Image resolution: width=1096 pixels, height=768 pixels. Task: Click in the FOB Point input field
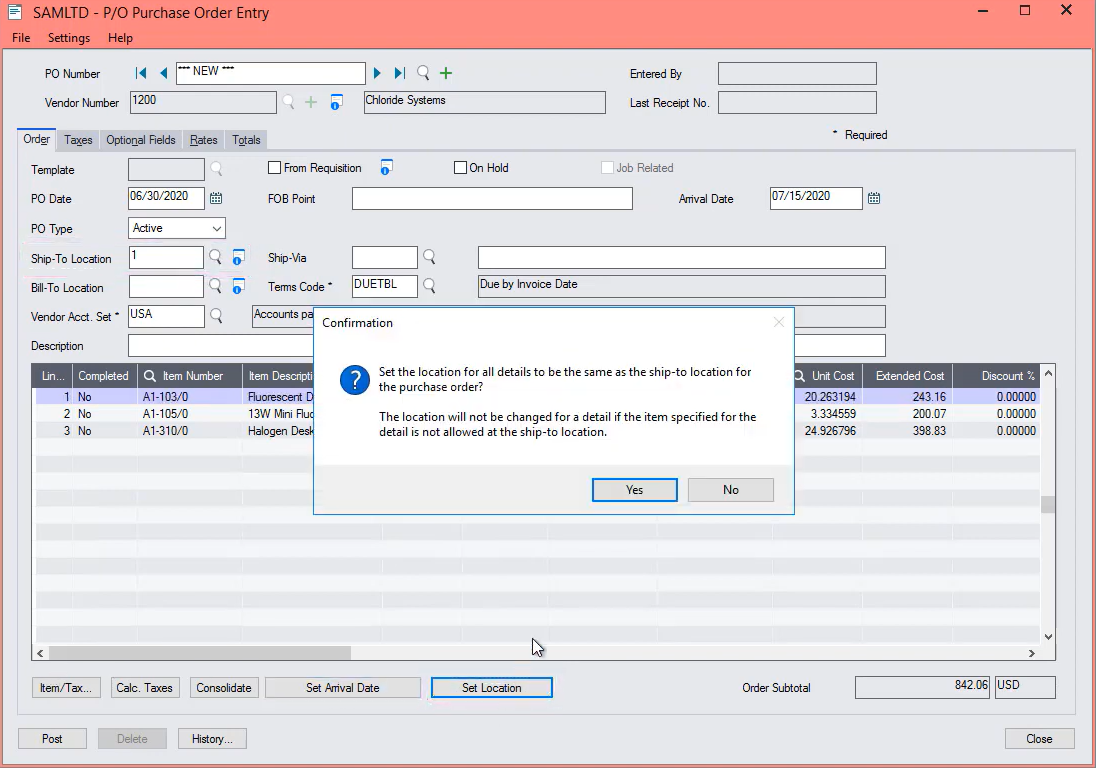pyautogui.click(x=490, y=198)
